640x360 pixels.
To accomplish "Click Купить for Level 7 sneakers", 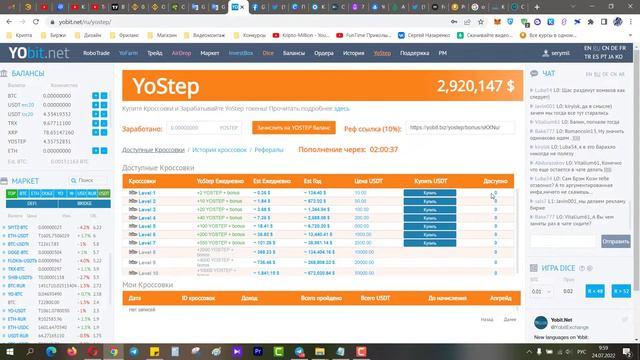I will 430,243.
